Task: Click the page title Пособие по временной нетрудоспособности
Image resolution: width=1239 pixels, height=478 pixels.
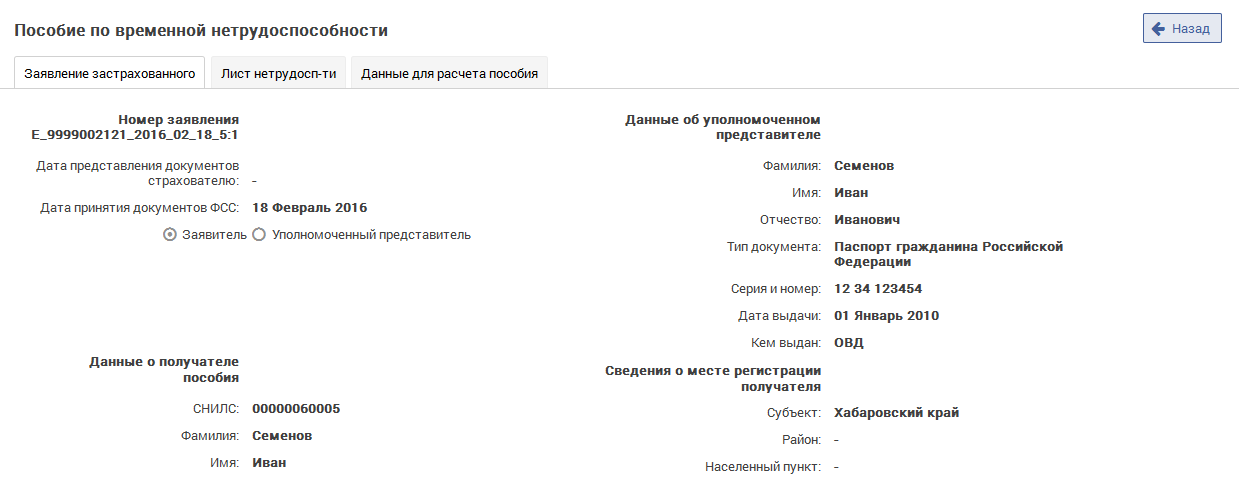Action: (x=201, y=31)
